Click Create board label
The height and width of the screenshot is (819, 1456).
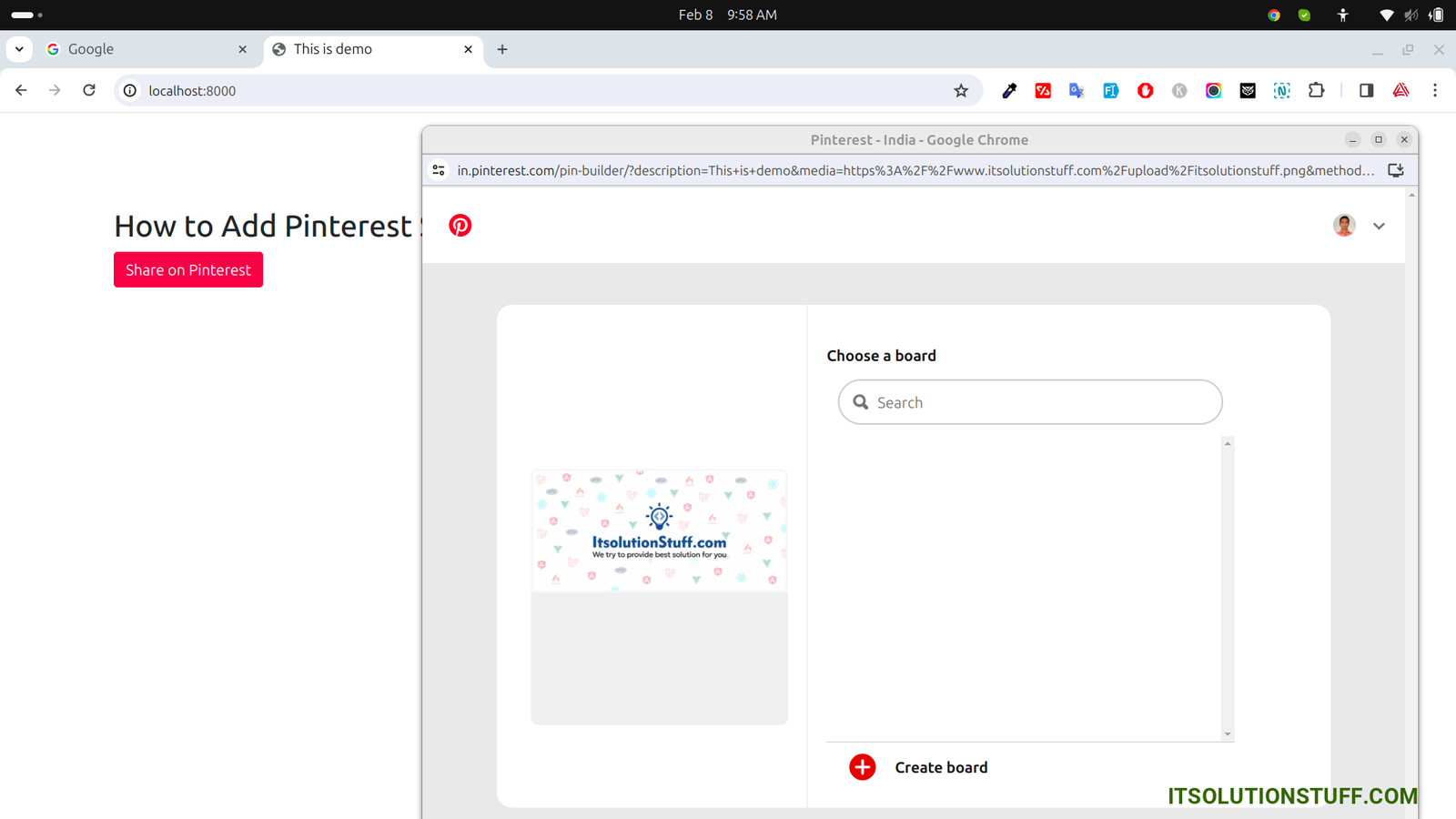941,767
